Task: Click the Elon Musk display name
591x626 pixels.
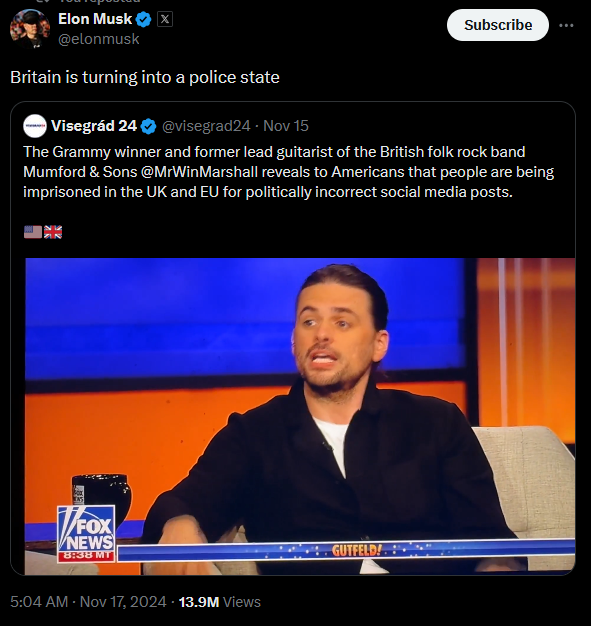Action: [x=95, y=19]
